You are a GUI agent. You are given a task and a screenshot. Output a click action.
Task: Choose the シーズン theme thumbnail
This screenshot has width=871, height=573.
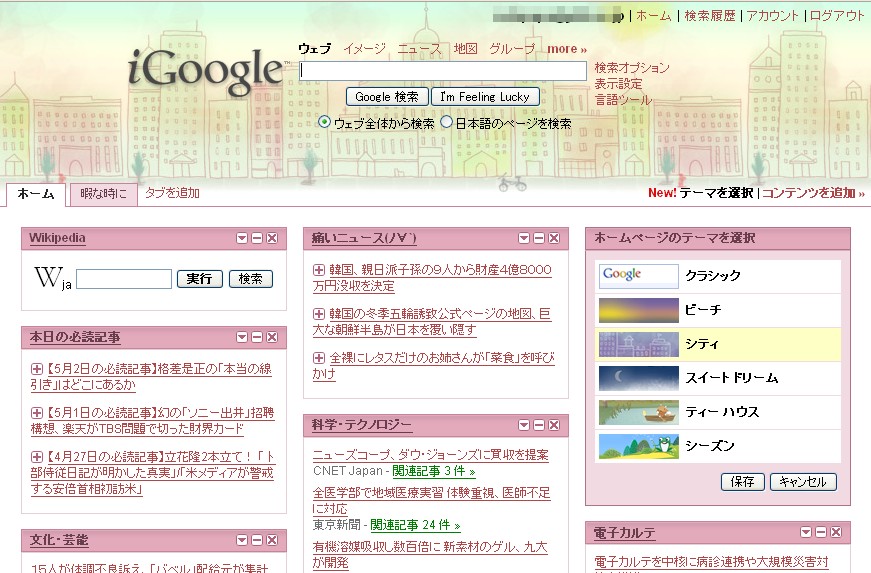point(638,446)
